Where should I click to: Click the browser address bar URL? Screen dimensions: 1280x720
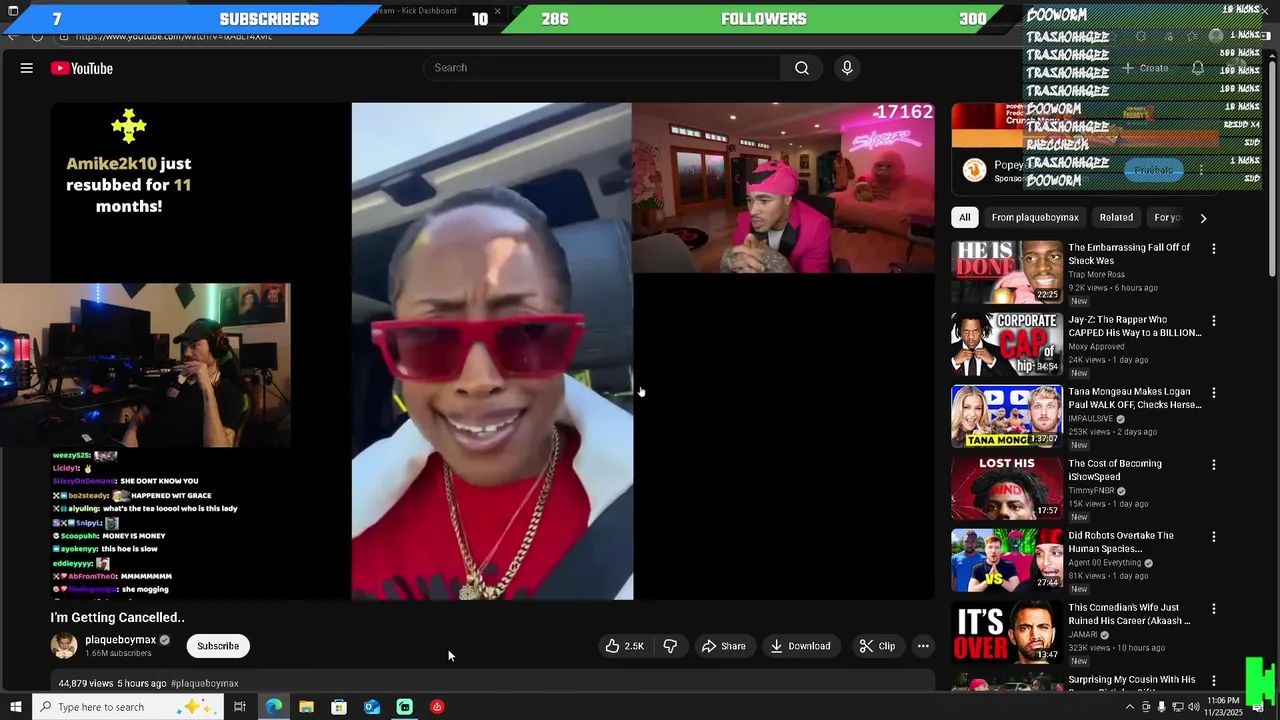click(173, 37)
